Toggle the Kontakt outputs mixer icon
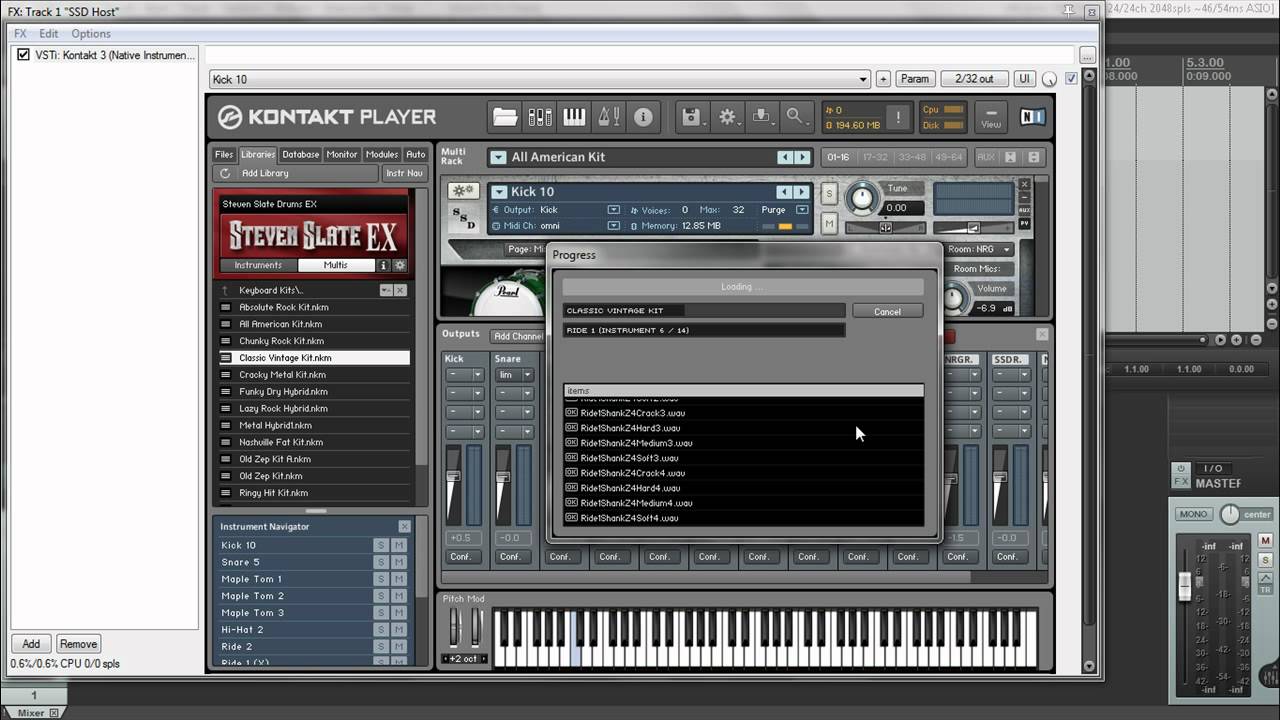The height and width of the screenshot is (720, 1280). (540, 117)
